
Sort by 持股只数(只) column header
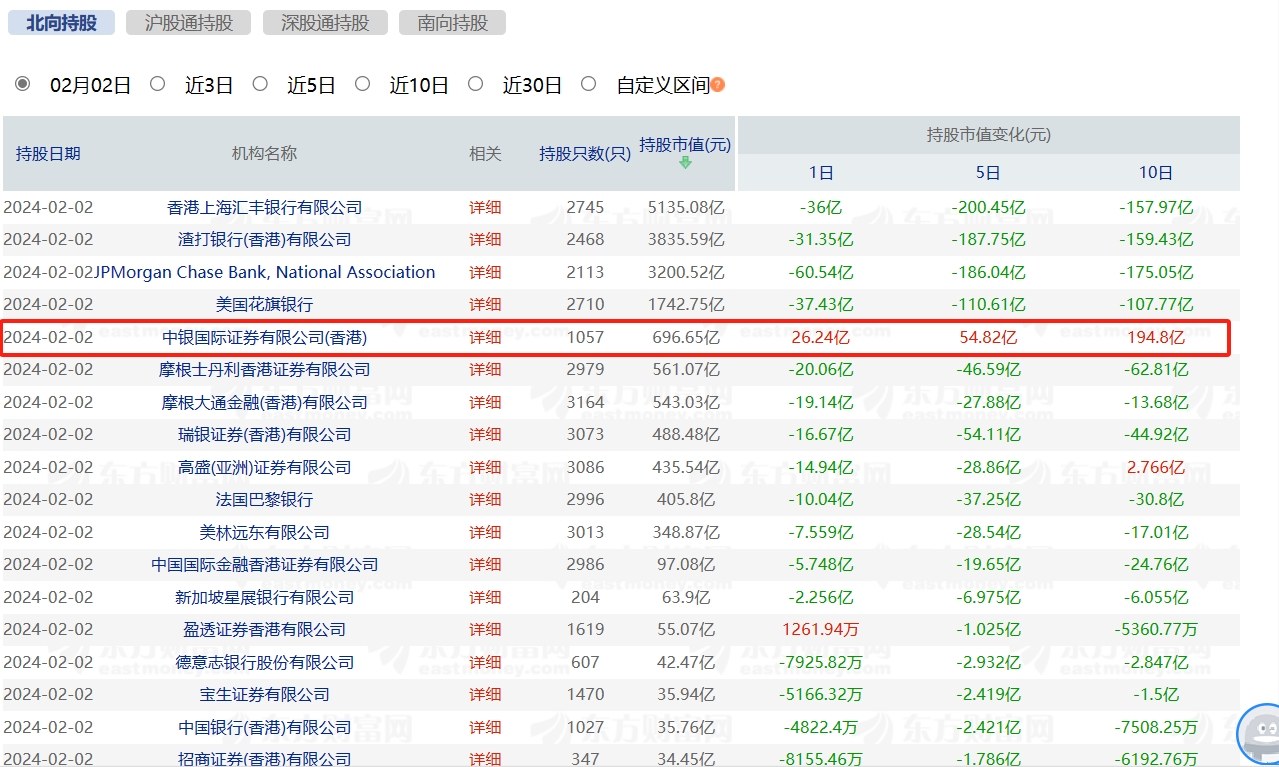[585, 153]
